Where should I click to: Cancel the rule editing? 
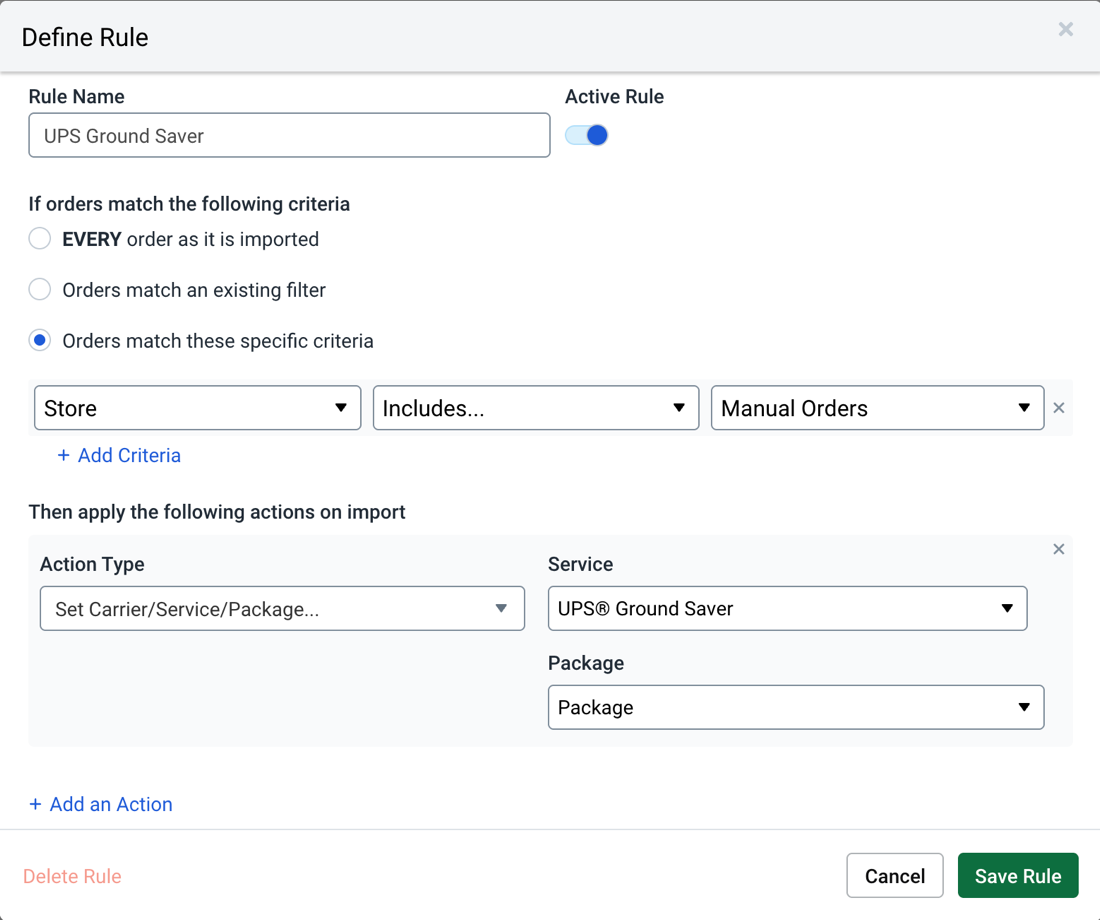point(894,876)
